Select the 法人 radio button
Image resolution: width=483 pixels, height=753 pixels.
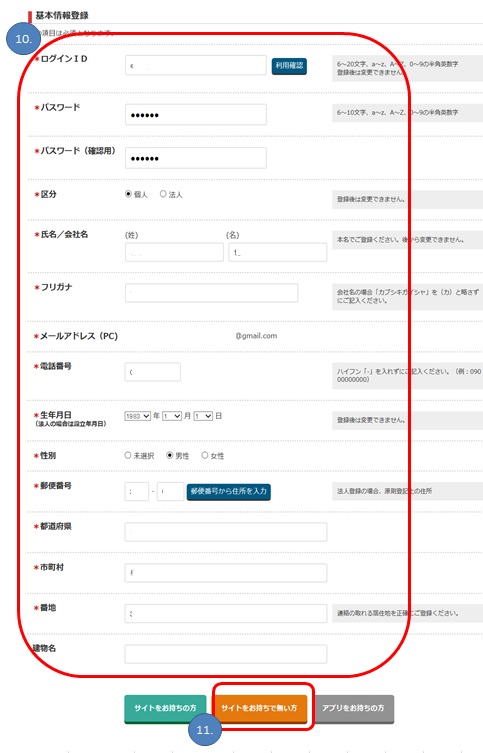(x=163, y=194)
